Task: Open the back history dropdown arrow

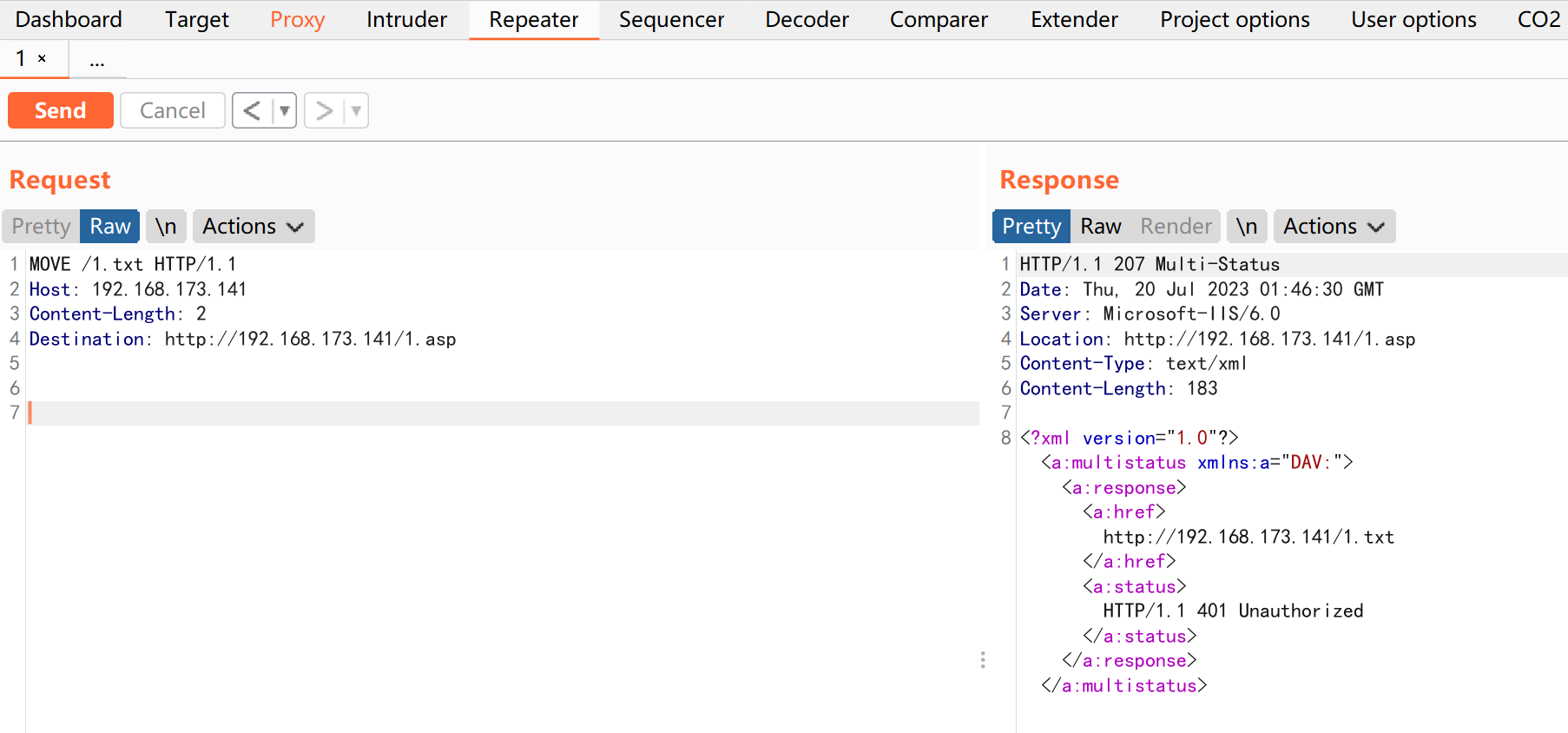Action: tap(284, 111)
